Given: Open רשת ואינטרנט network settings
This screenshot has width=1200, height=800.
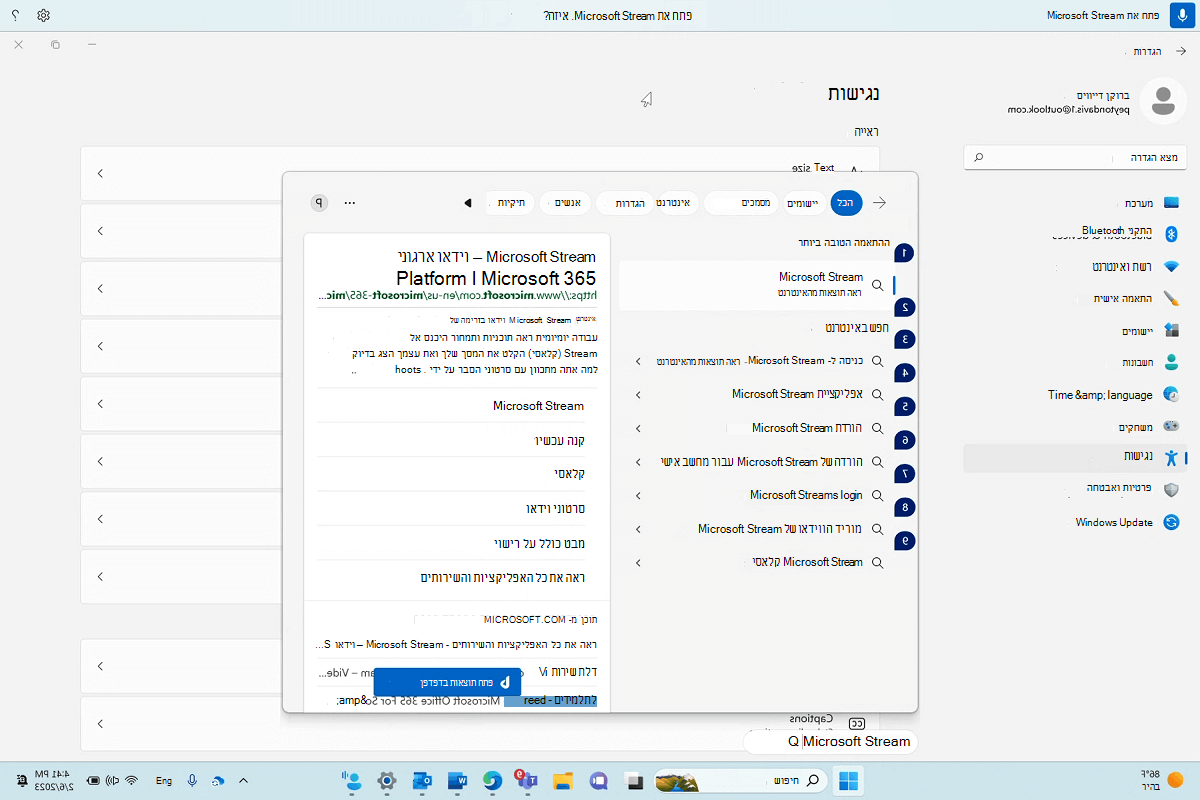Looking at the screenshot, I should (x=1075, y=267).
